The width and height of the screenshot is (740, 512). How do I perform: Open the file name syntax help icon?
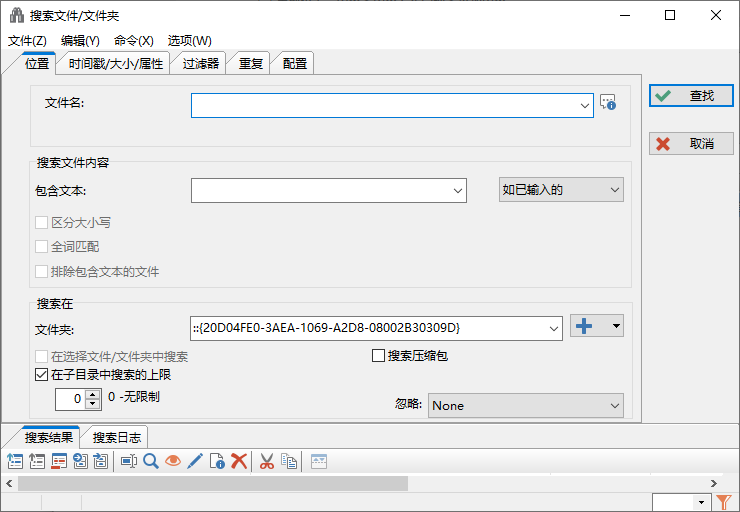[x=607, y=102]
